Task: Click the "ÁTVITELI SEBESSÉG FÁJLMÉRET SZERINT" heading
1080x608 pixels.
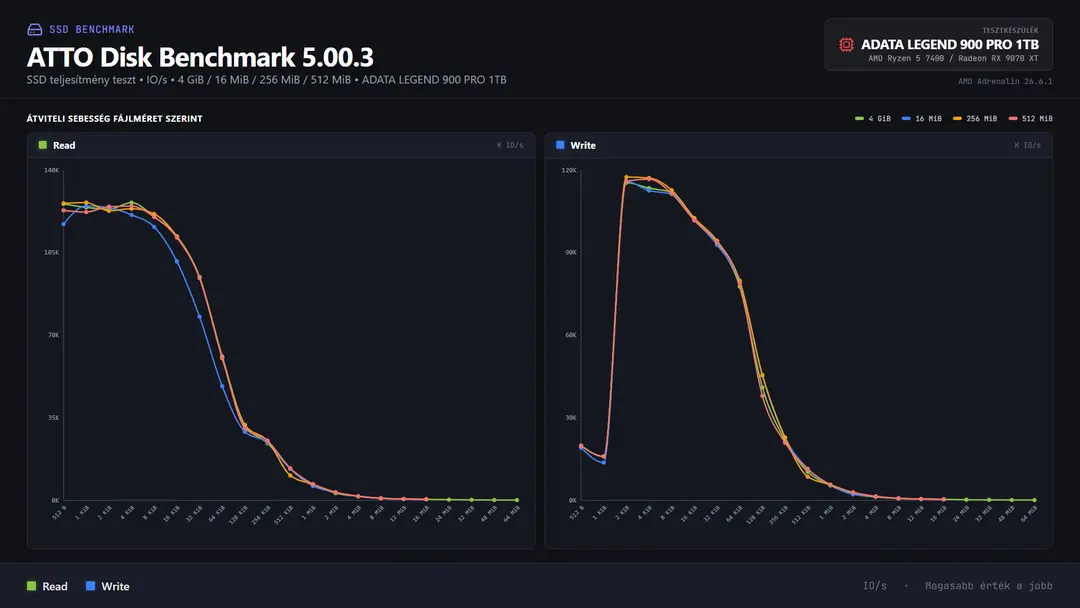Action: coord(114,118)
